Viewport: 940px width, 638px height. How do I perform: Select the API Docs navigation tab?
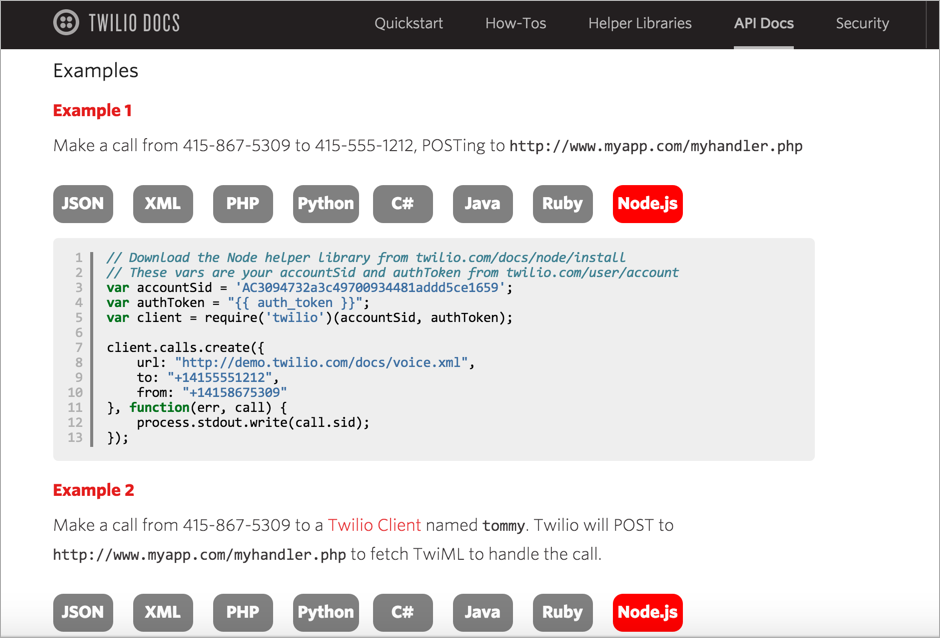click(763, 23)
